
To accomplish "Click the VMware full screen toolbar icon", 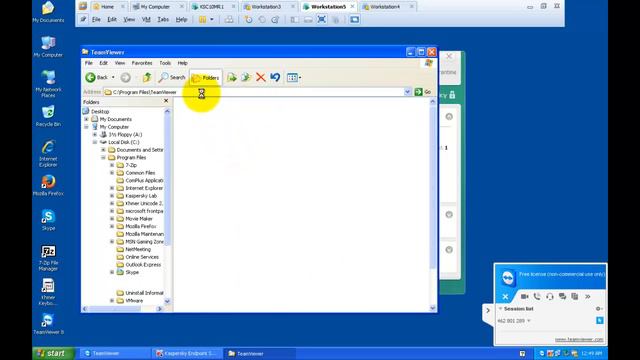I will (x=322, y=20).
